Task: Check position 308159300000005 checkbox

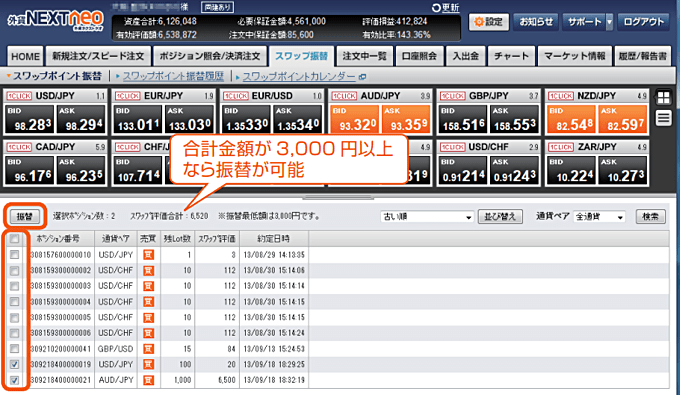Action: coord(15,317)
